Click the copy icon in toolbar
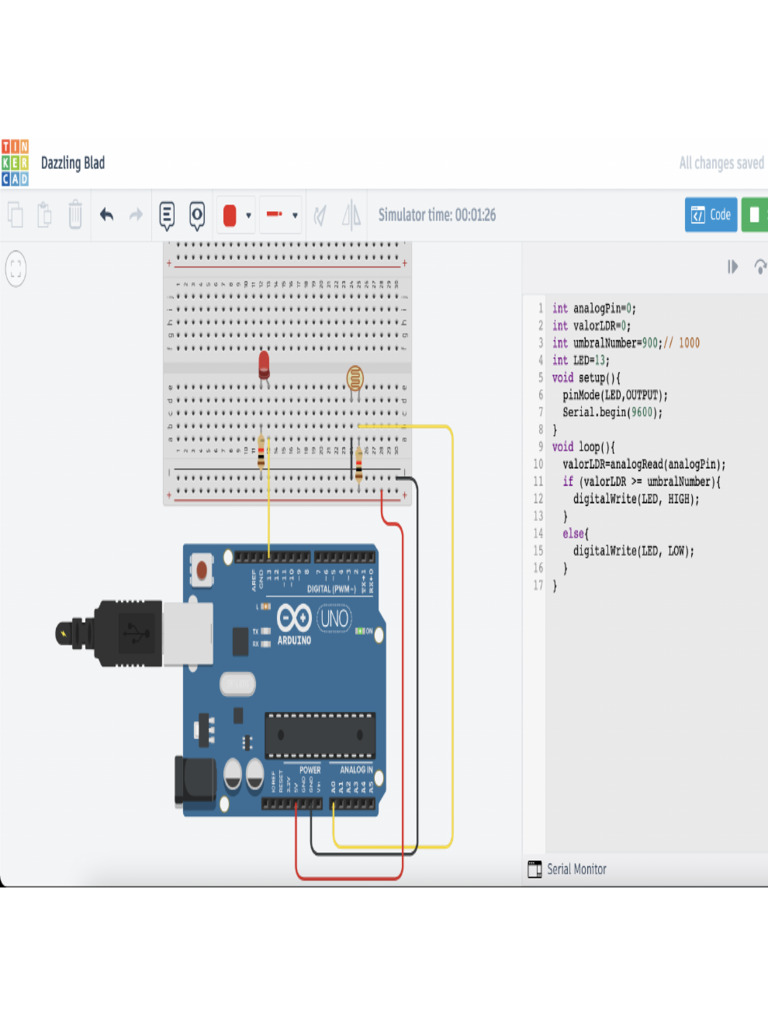 click(x=16, y=215)
